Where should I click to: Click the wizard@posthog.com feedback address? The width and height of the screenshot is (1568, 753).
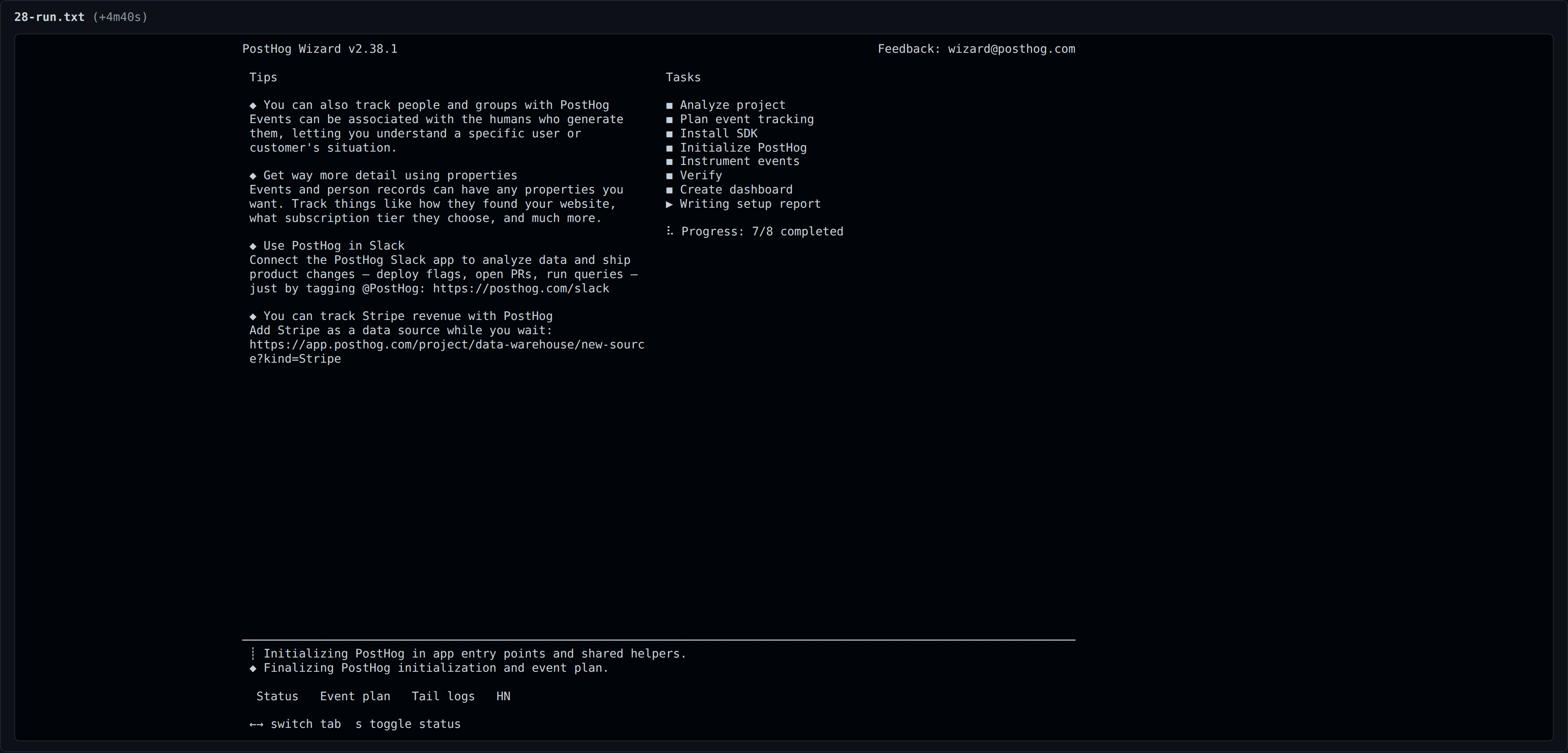click(1011, 49)
